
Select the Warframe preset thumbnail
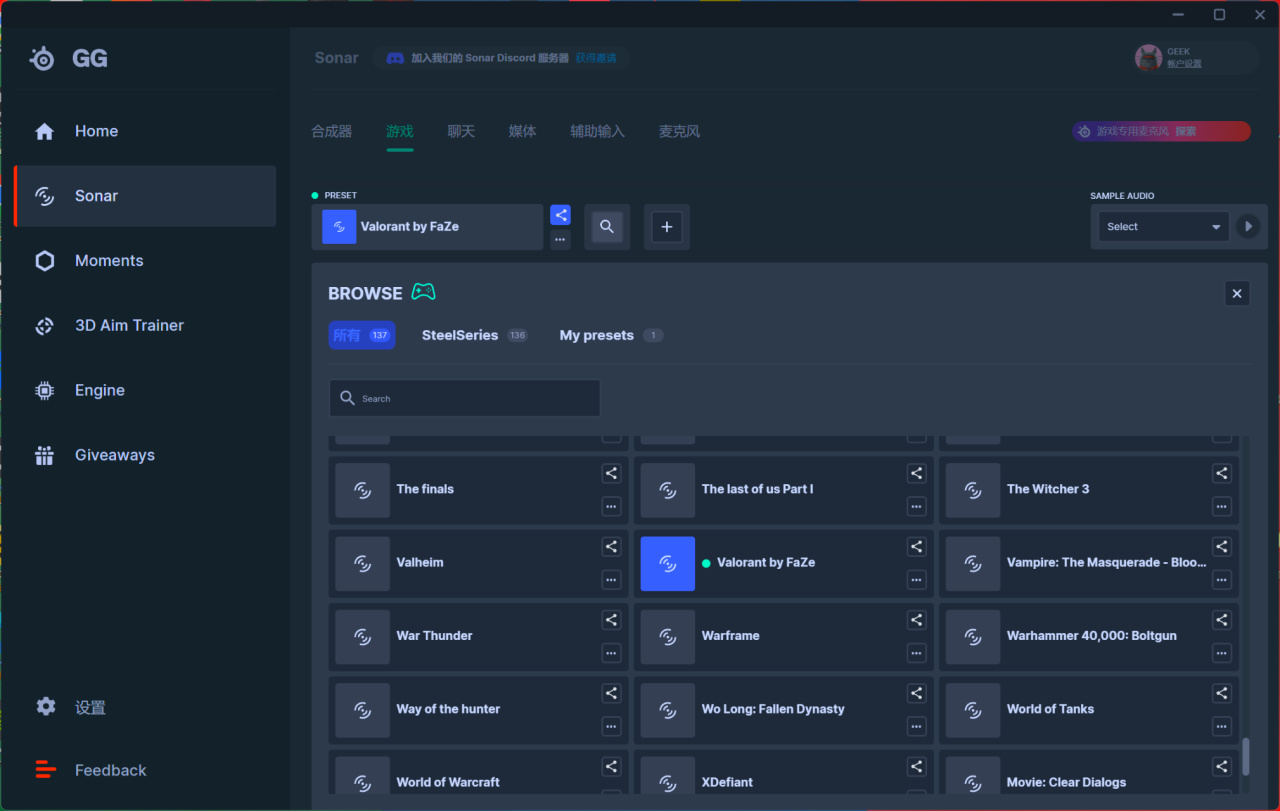point(668,637)
